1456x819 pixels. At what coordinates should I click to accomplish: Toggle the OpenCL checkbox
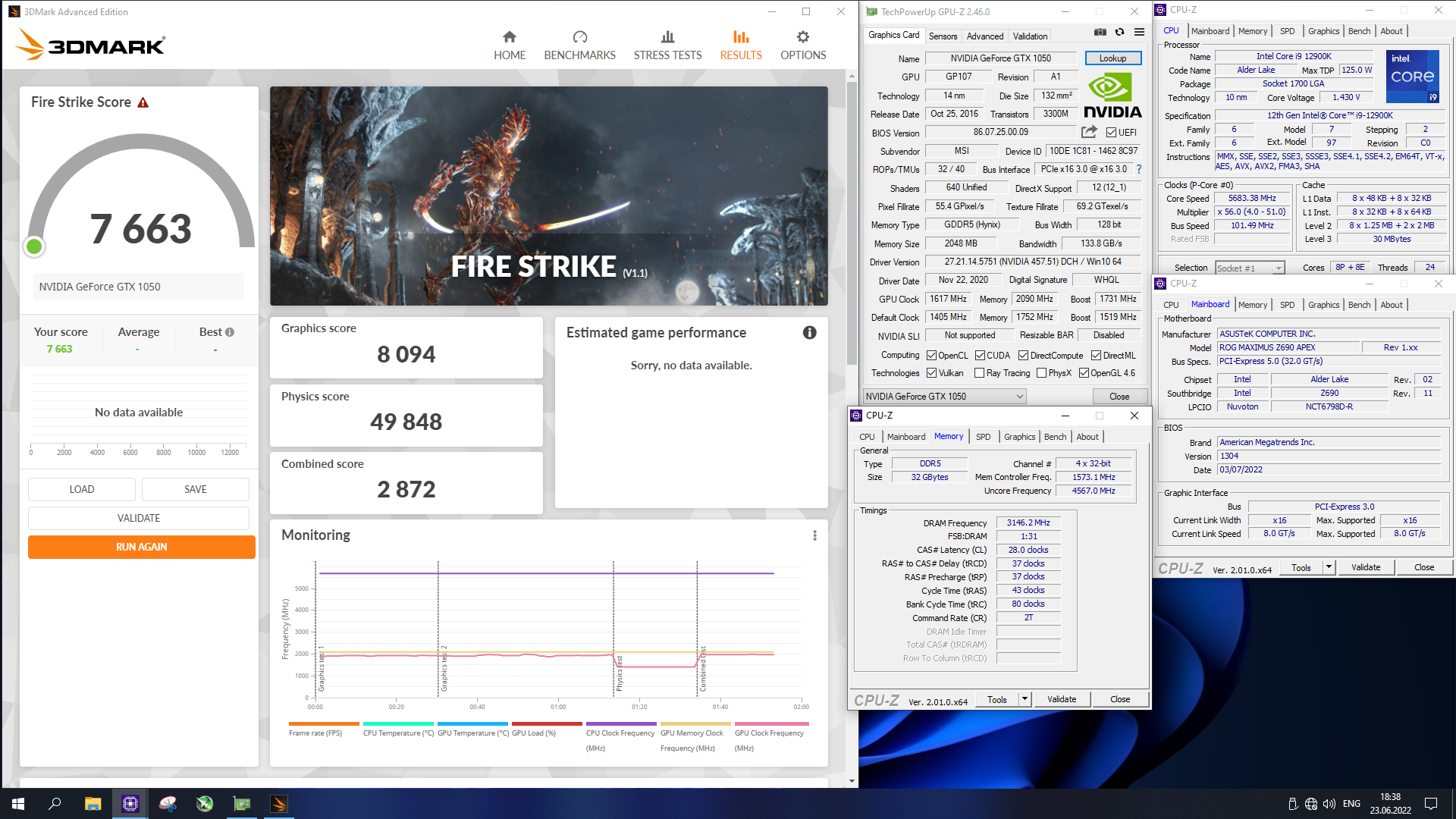pyautogui.click(x=931, y=356)
